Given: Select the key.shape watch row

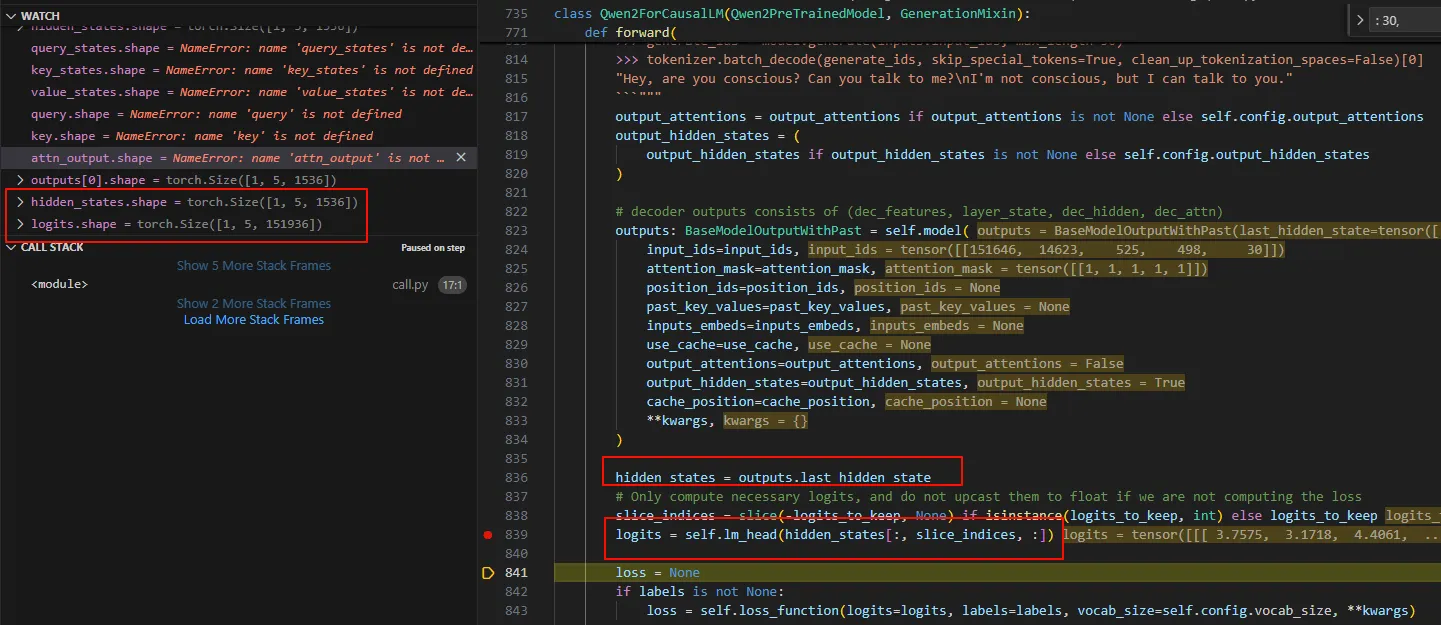Looking at the screenshot, I should (x=238, y=136).
